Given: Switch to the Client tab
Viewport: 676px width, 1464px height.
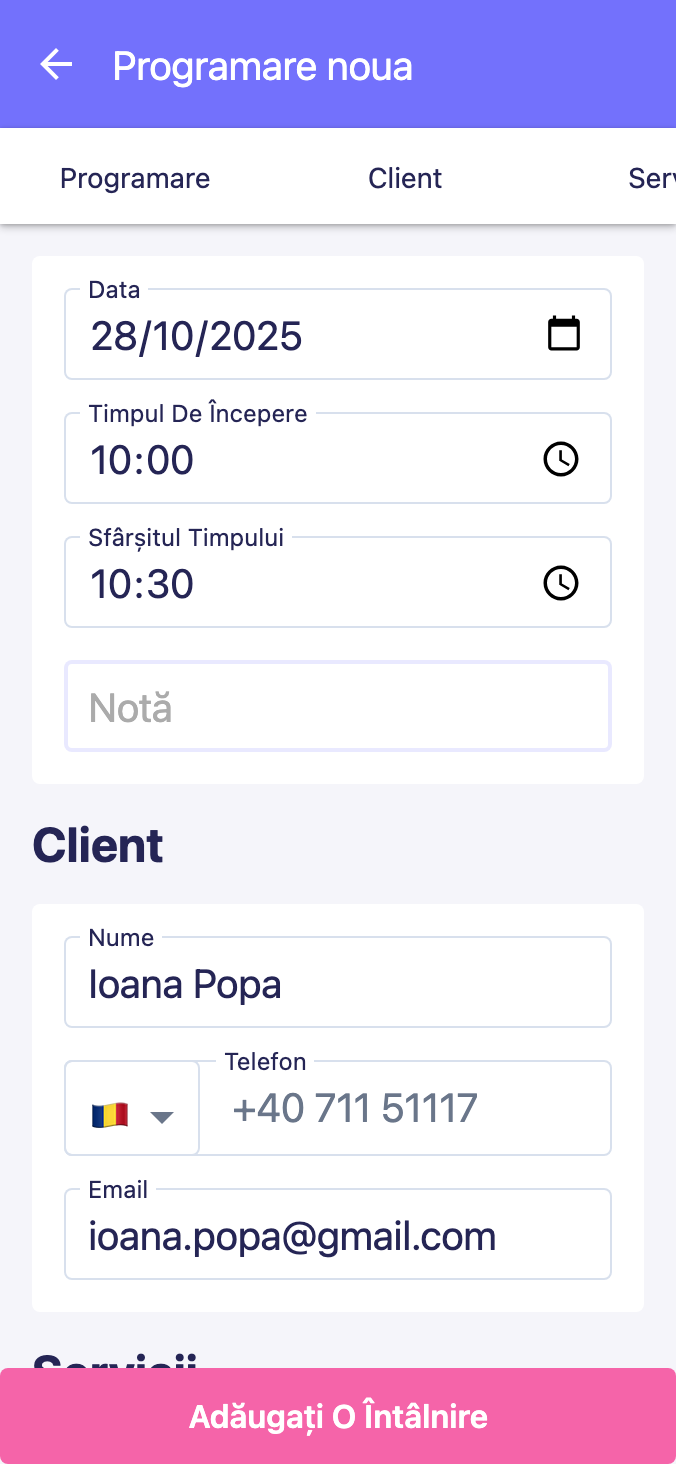Looking at the screenshot, I should 405,178.
